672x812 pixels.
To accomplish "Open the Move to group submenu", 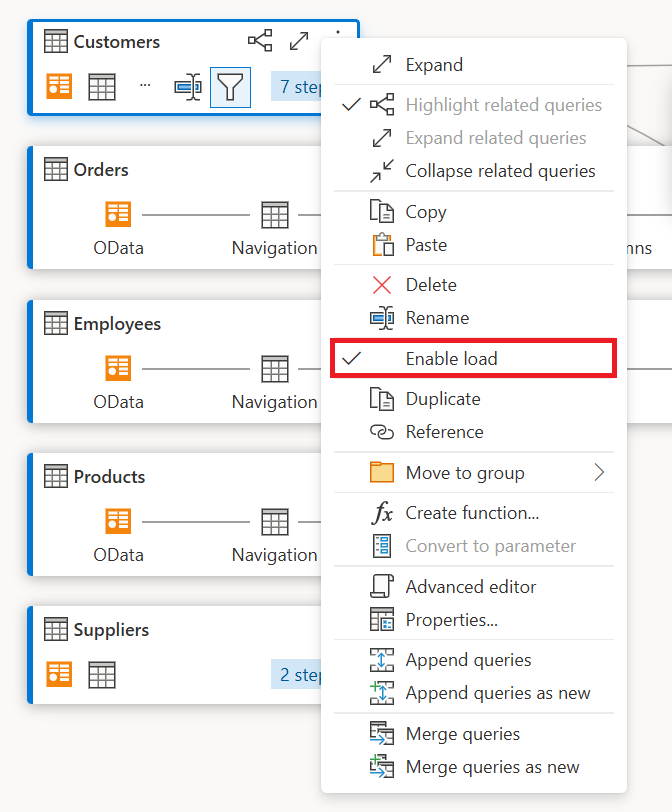I will (474, 472).
